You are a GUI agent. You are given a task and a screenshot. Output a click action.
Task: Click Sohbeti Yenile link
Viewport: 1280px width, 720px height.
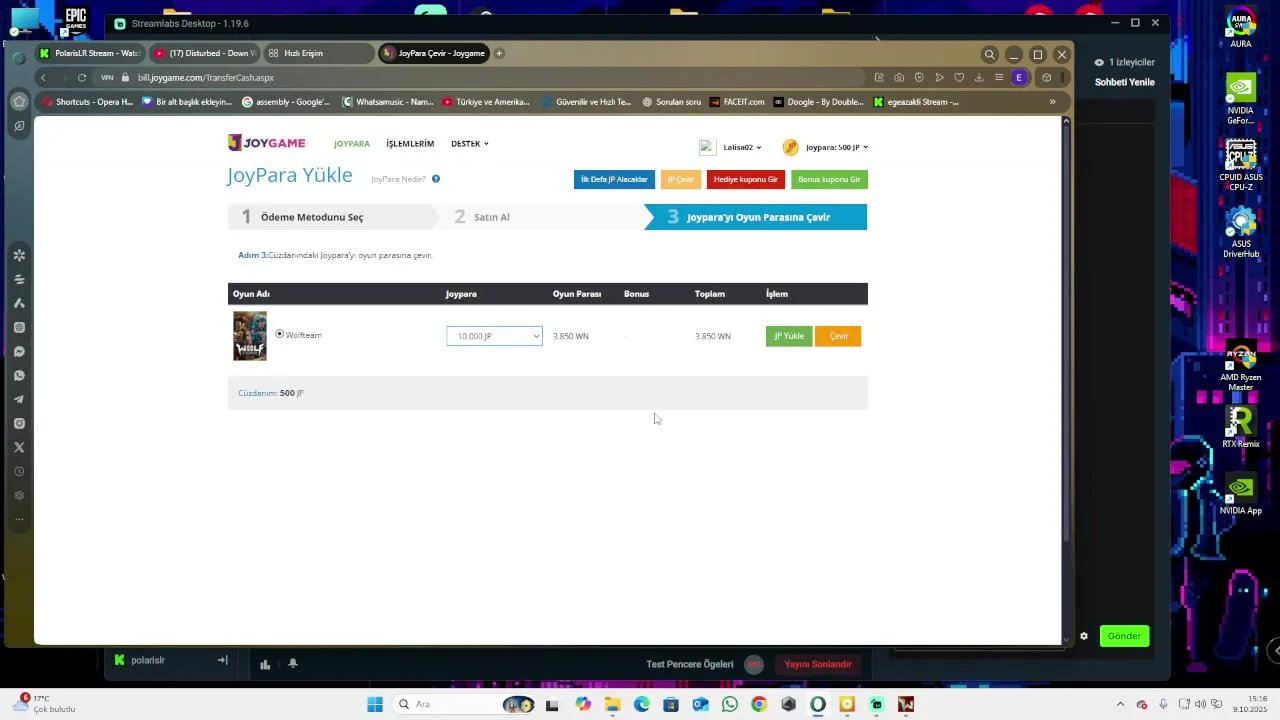tap(1125, 82)
